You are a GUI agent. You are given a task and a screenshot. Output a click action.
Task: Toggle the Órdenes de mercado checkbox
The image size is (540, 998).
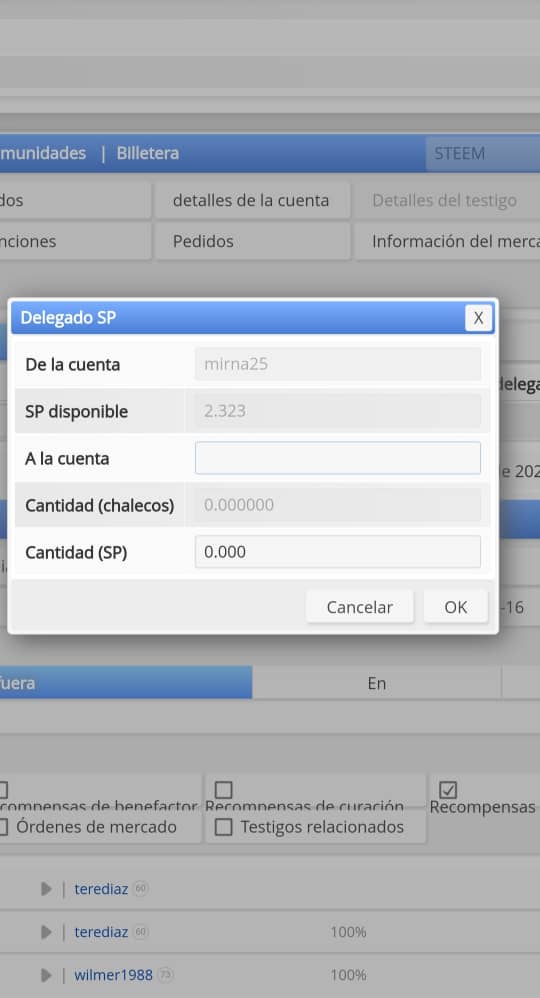pyautogui.click(x=2, y=827)
